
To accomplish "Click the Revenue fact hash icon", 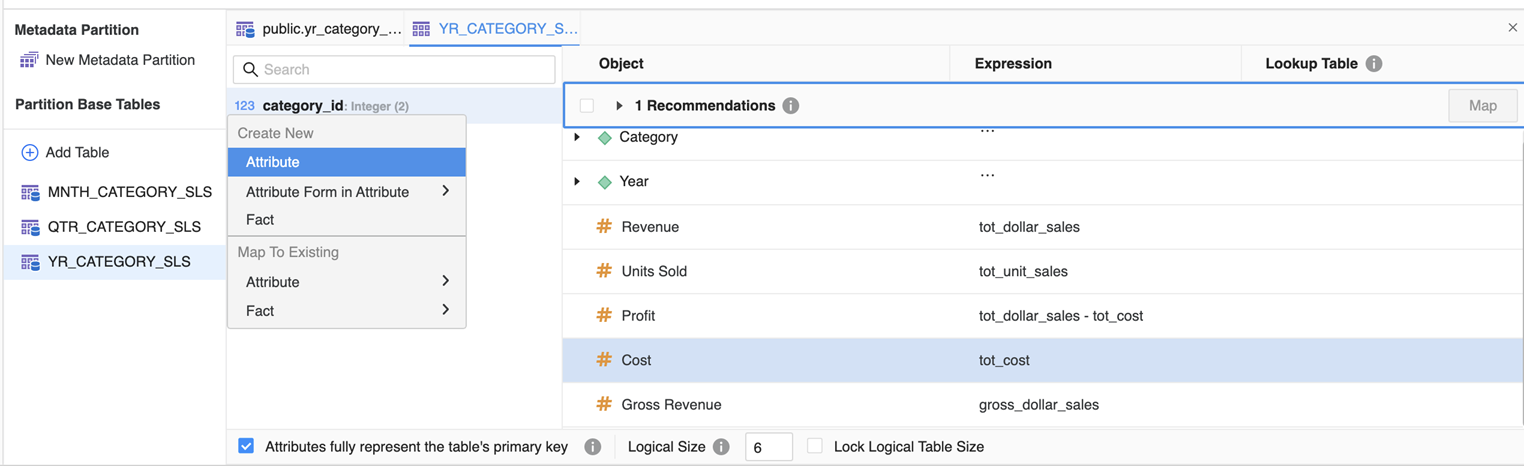I will (604, 227).
